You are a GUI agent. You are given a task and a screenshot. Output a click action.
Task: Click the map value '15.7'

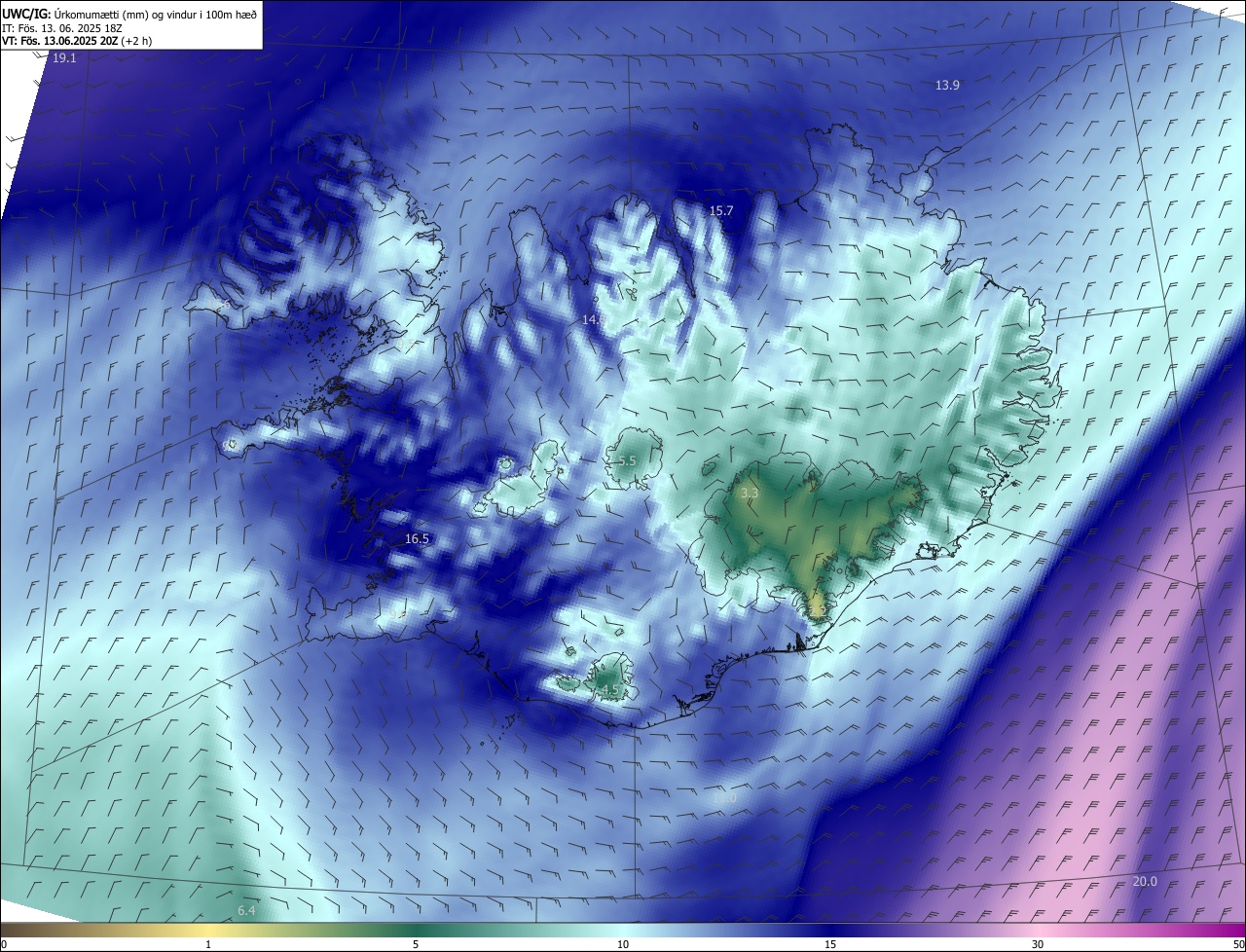click(720, 211)
